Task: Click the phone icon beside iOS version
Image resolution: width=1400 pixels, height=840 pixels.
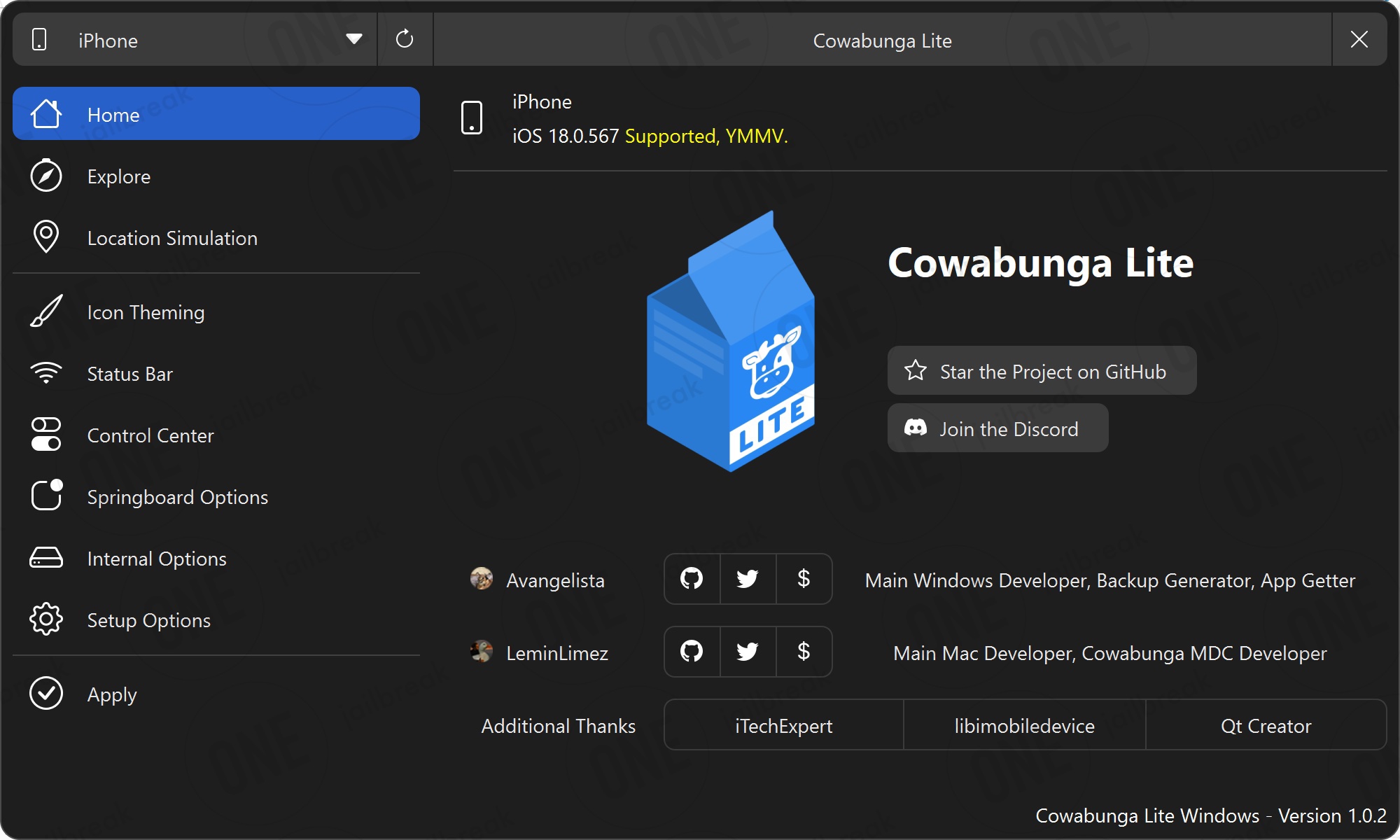Action: pos(472,117)
